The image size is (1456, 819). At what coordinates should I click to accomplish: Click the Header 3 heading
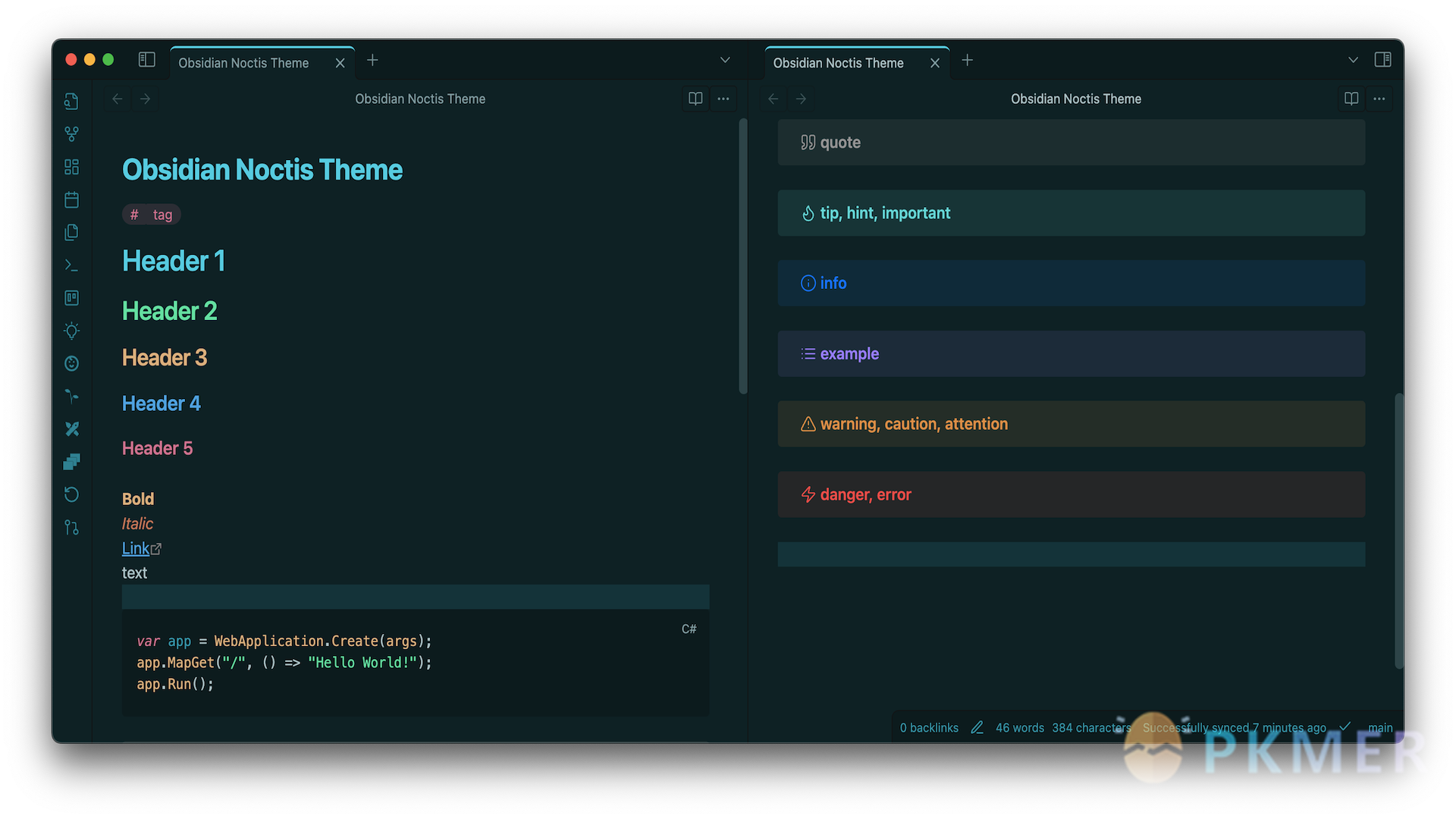[x=165, y=357]
